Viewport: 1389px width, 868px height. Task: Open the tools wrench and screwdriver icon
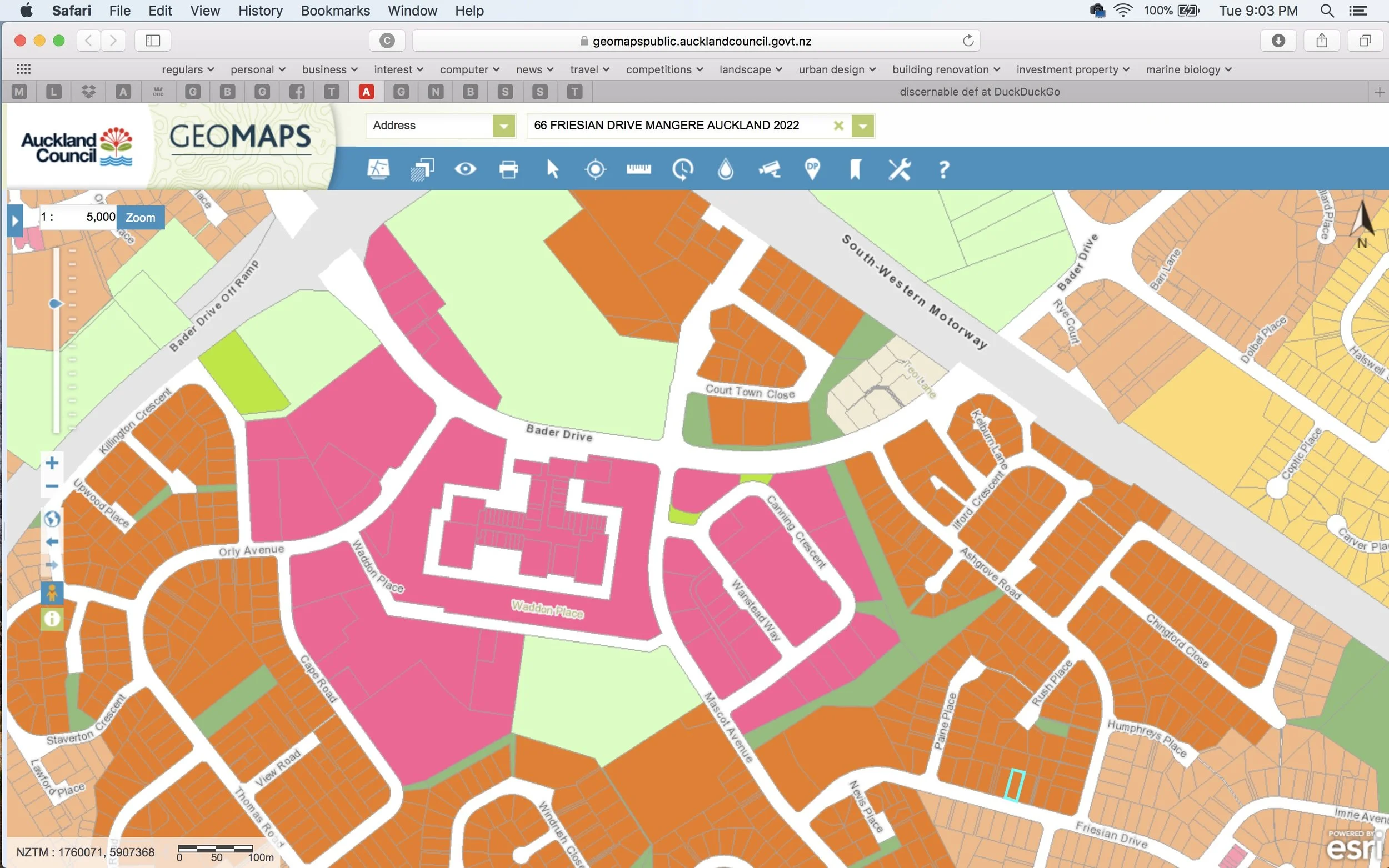(899, 169)
